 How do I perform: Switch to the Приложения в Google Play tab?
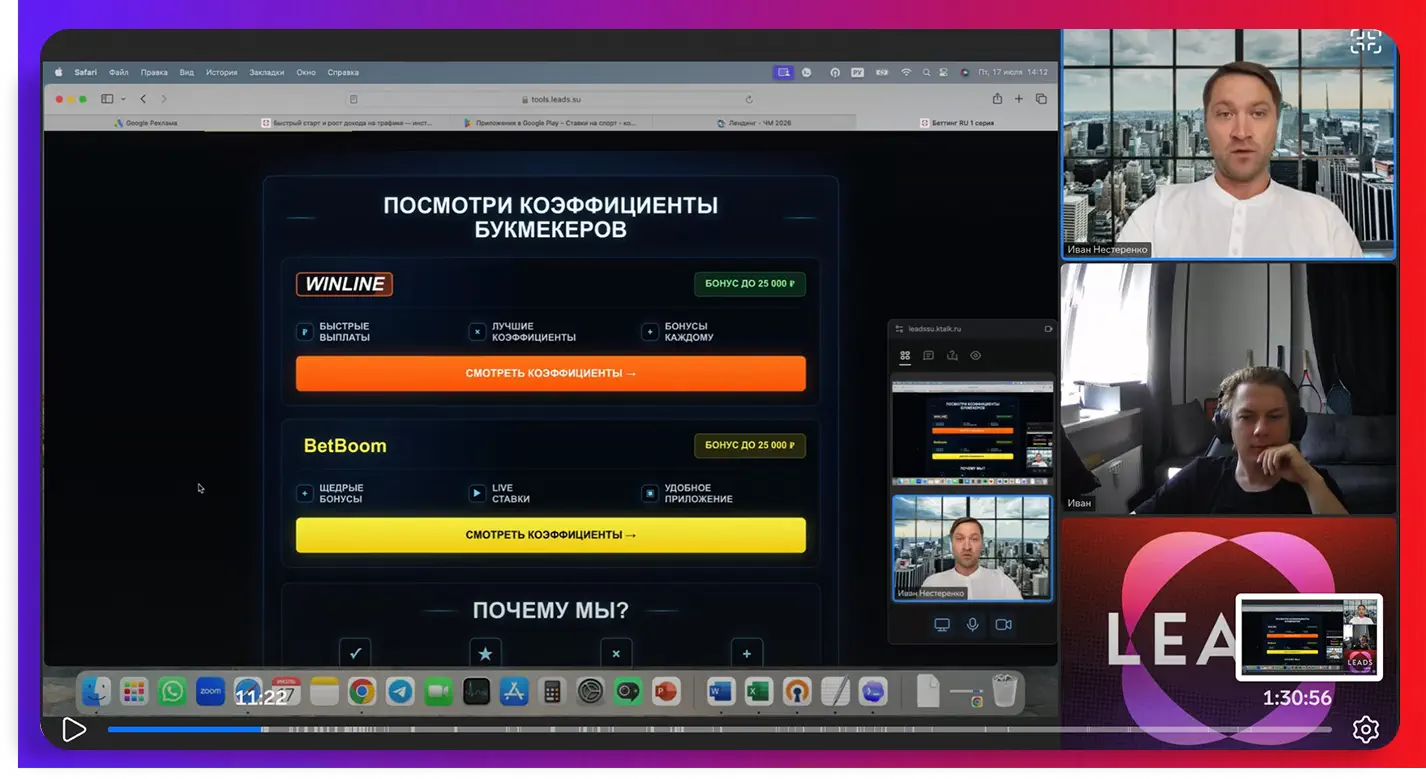(x=551, y=123)
